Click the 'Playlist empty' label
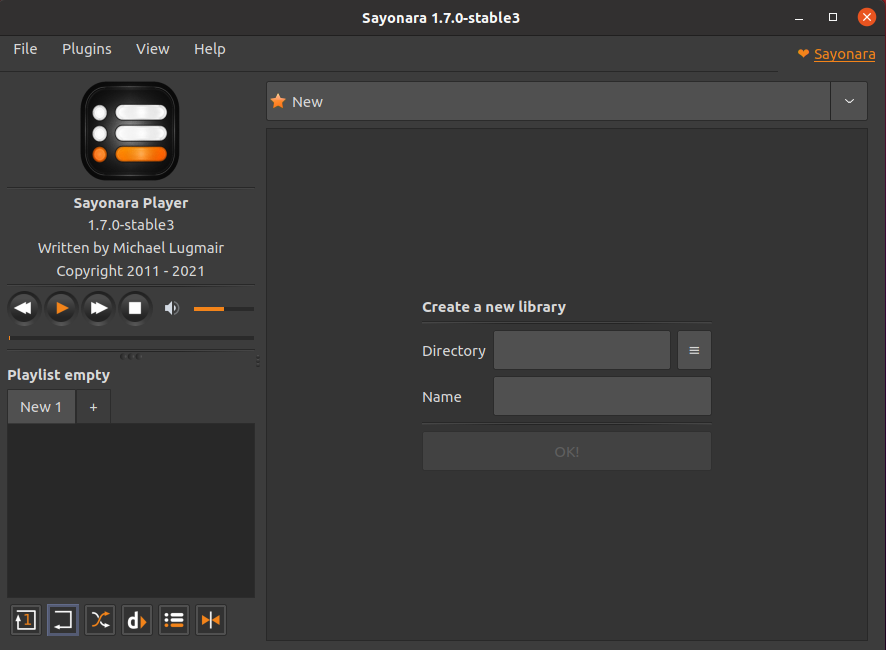The width and height of the screenshot is (886, 650). coord(59,375)
